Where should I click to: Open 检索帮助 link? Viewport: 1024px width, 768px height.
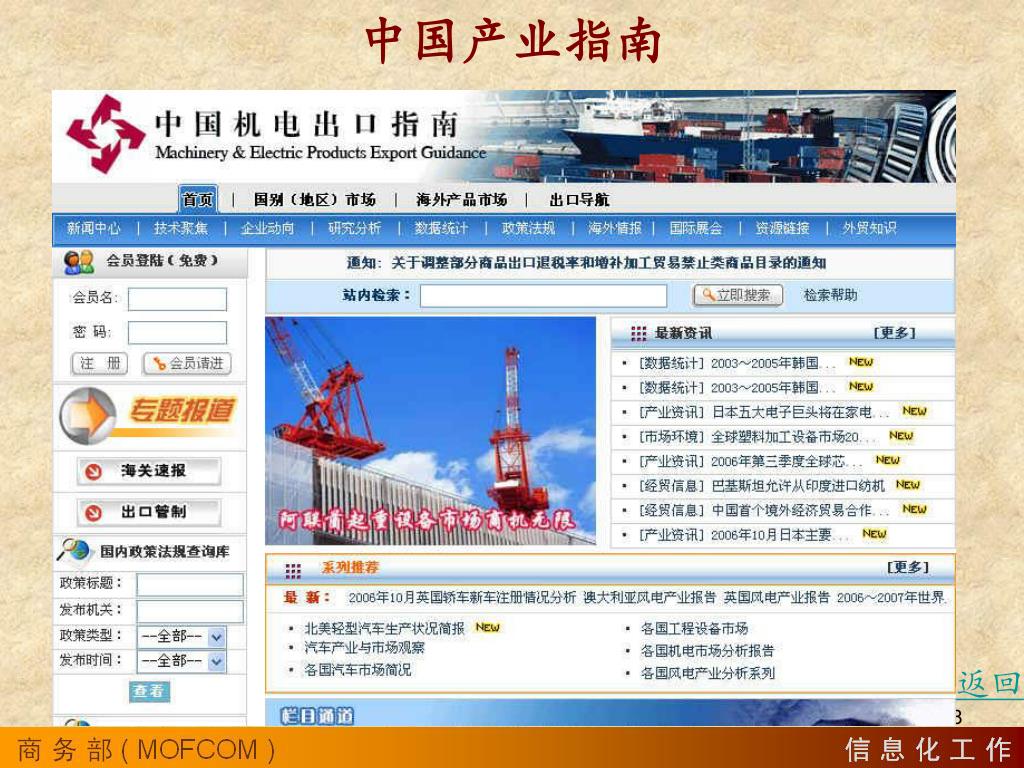pyautogui.click(x=830, y=295)
